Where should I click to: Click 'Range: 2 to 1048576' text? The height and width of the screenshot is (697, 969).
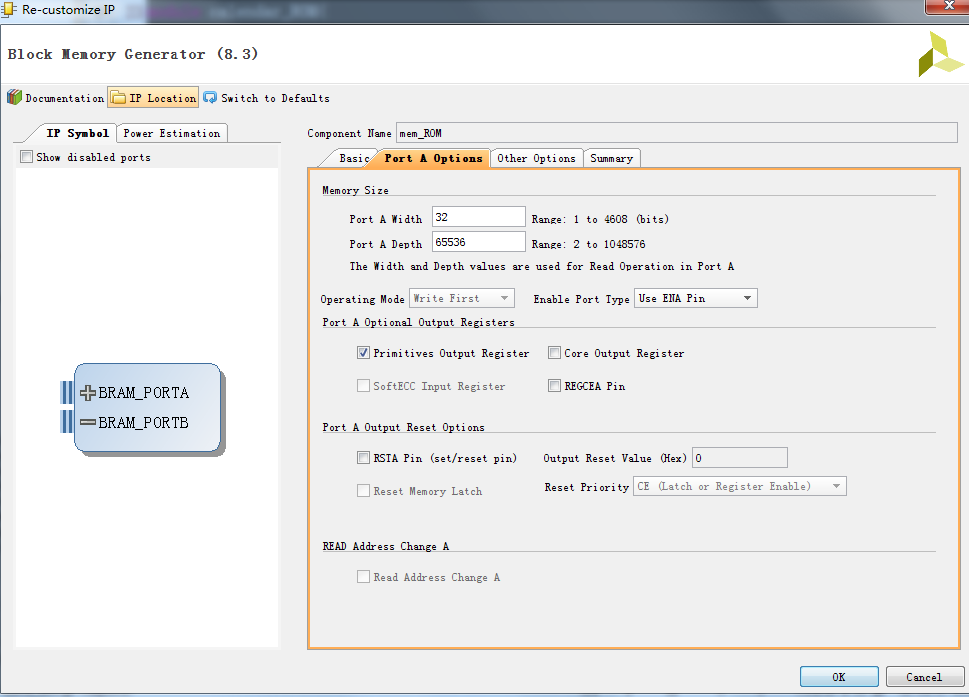pyautogui.click(x=588, y=244)
